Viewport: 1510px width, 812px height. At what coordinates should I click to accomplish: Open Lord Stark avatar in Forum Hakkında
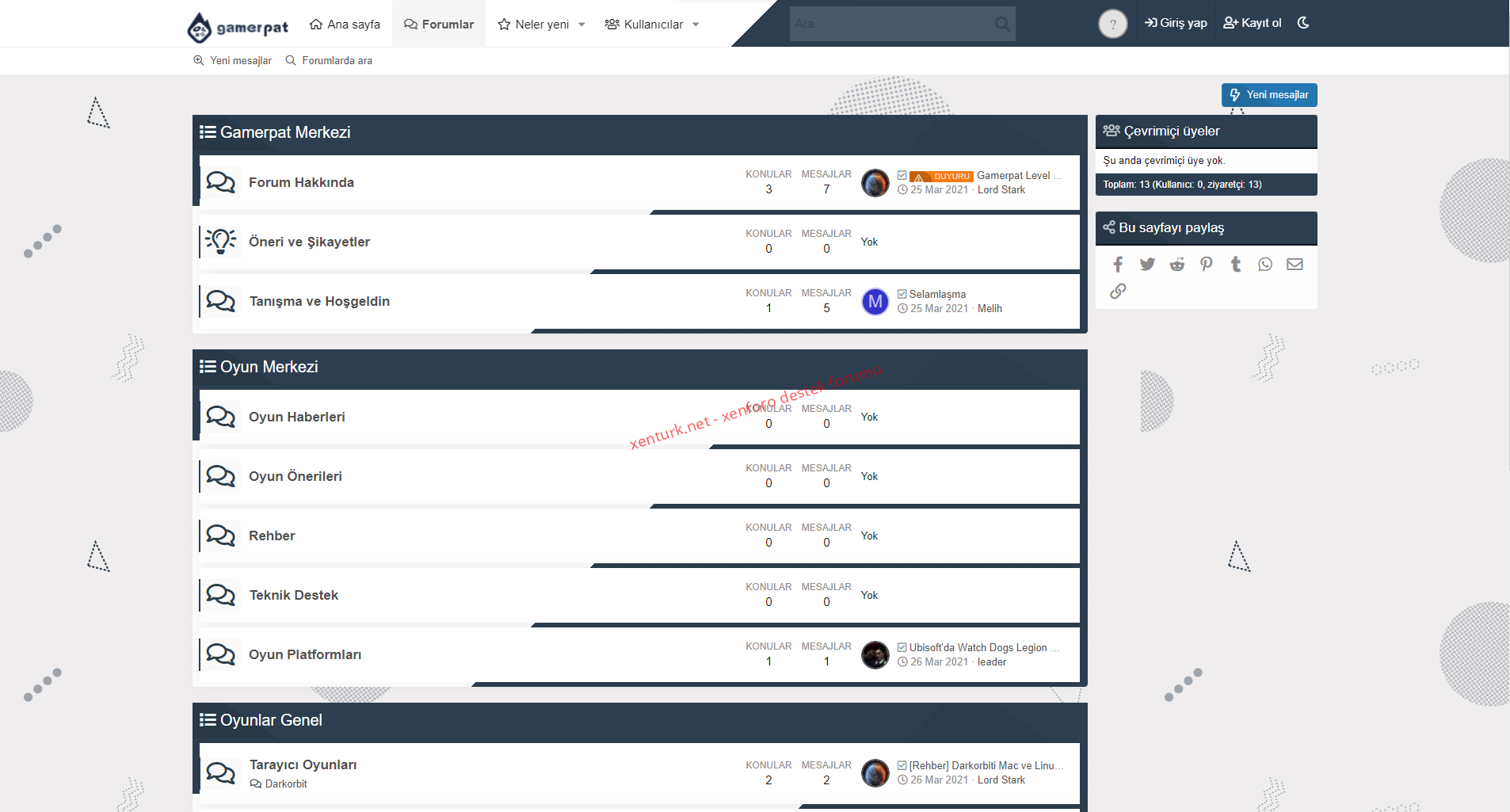point(875,183)
